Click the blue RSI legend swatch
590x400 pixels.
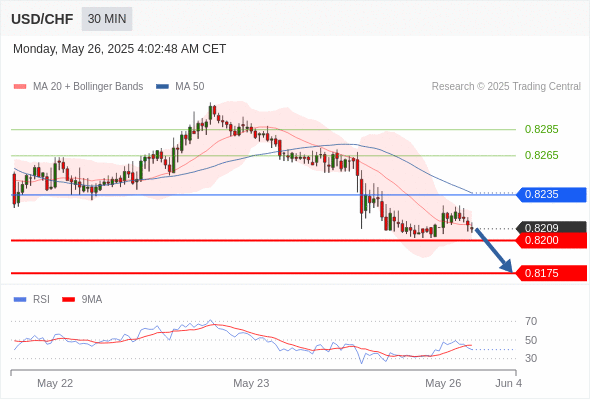[x=20, y=300]
